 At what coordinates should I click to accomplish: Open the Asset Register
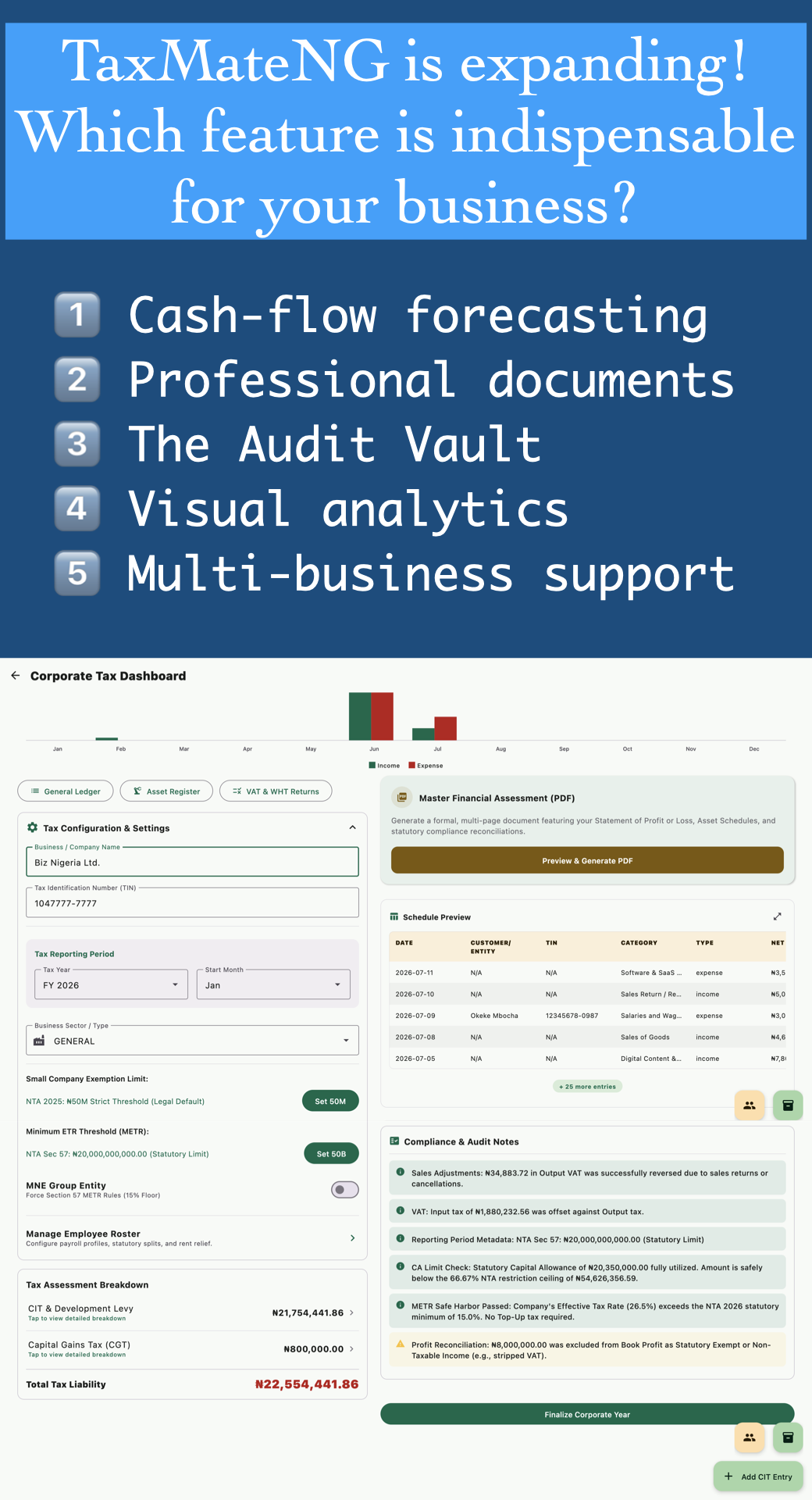pos(166,791)
